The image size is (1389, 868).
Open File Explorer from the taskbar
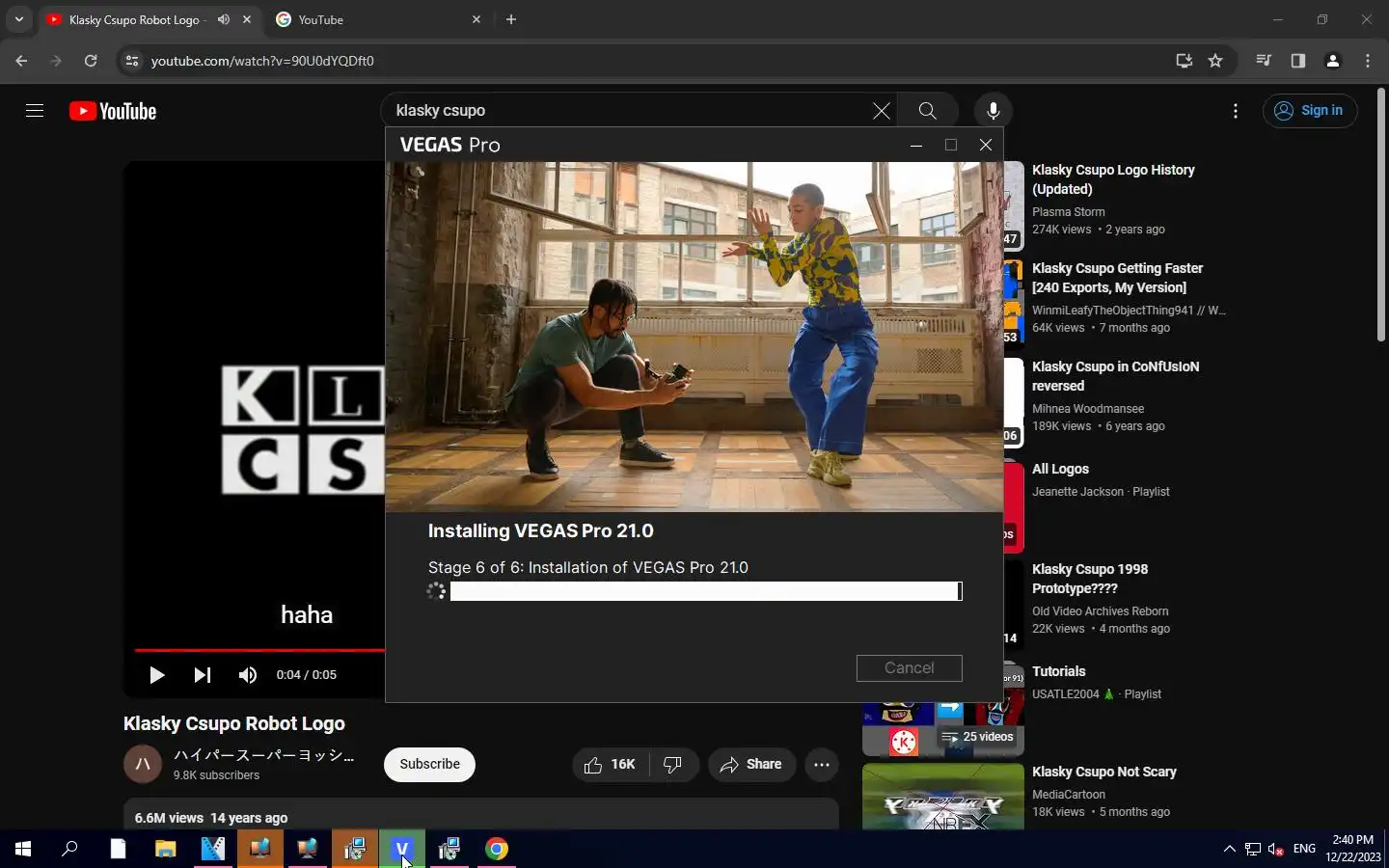coord(166,849)
